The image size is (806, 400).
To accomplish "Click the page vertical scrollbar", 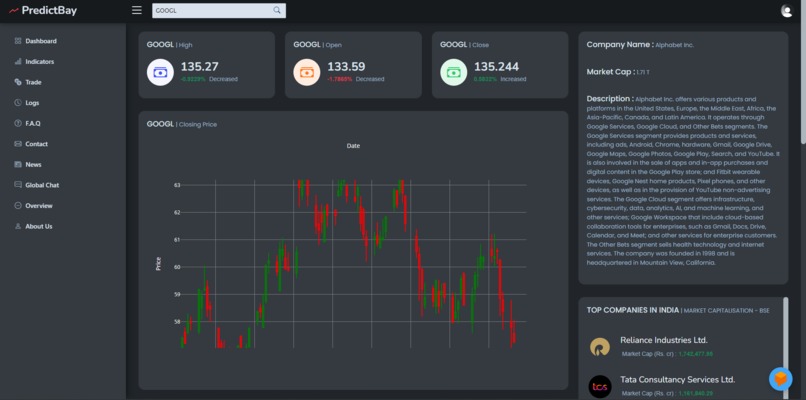I will 803,72.
